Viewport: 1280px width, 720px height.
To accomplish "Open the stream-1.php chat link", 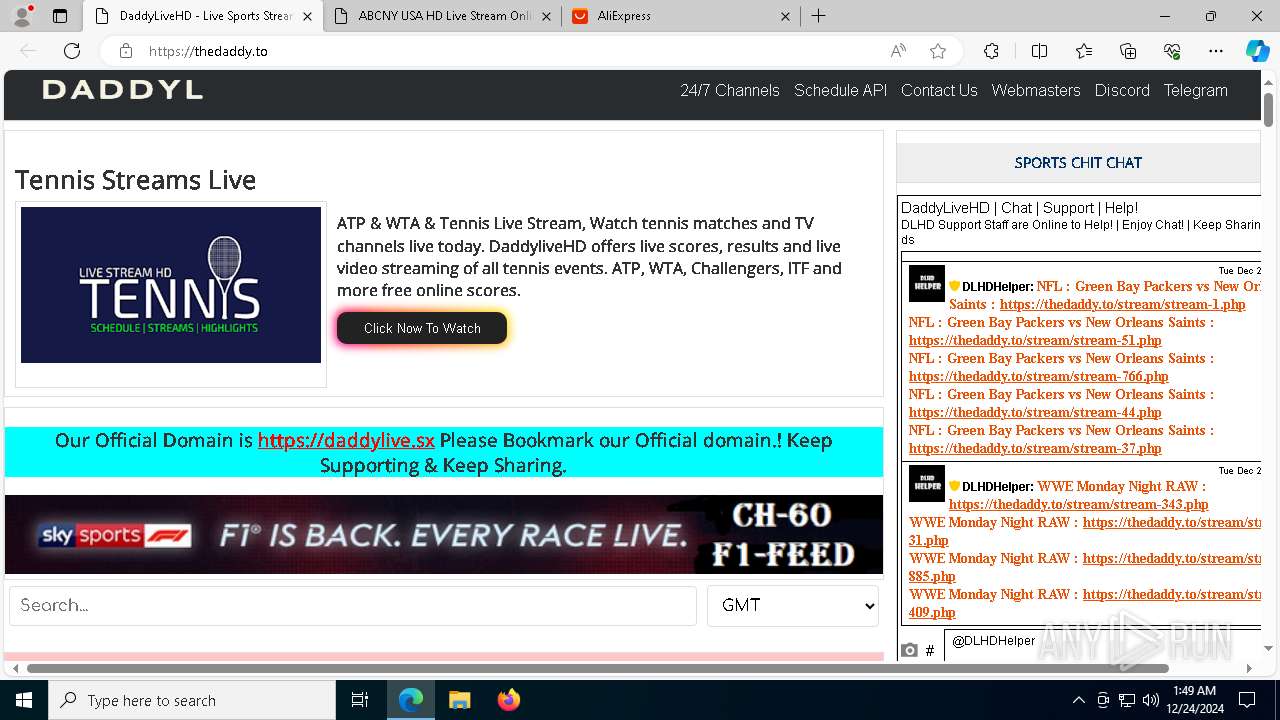I will point(1123,304).
